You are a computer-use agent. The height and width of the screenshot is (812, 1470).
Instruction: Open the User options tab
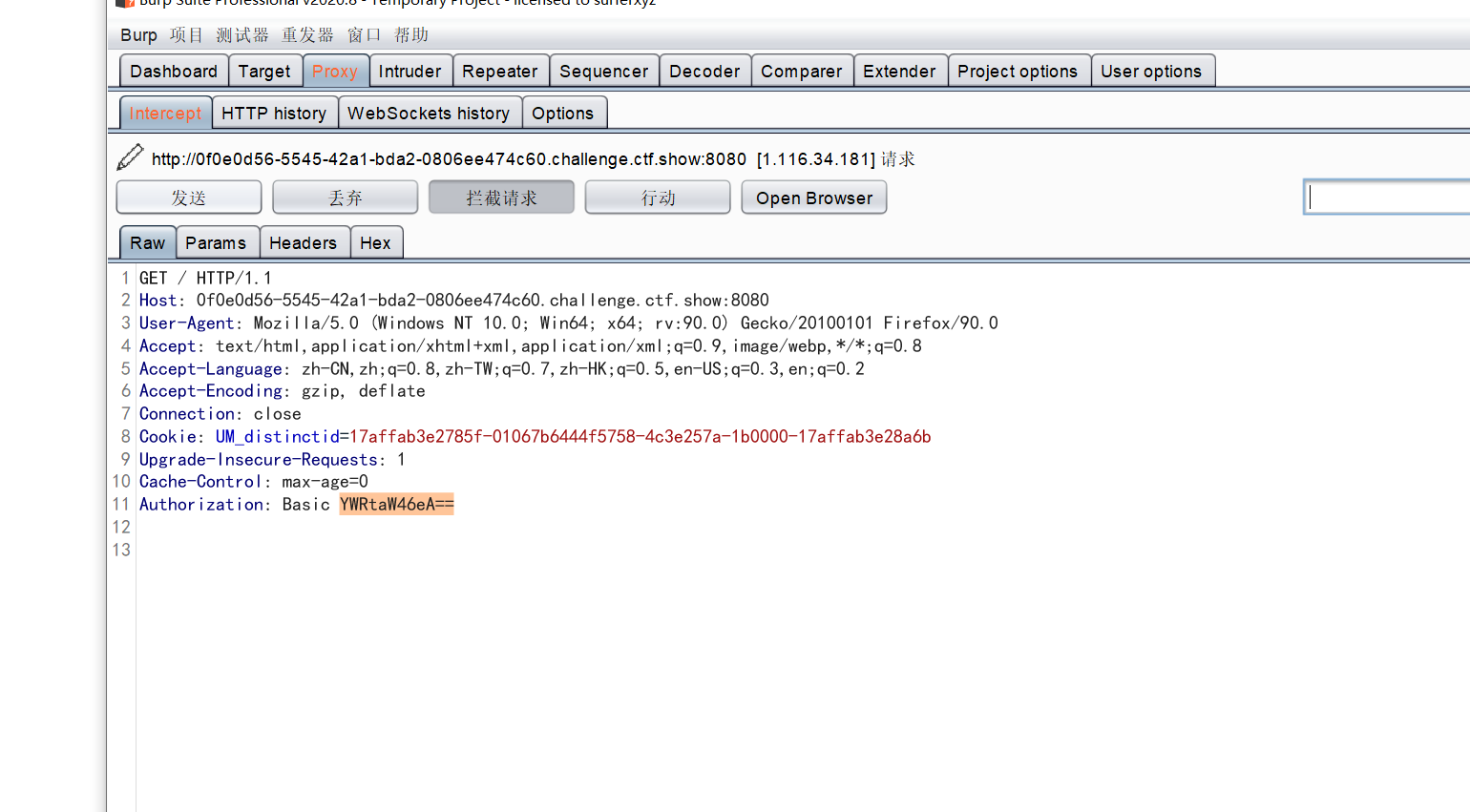click(1151, 71)
